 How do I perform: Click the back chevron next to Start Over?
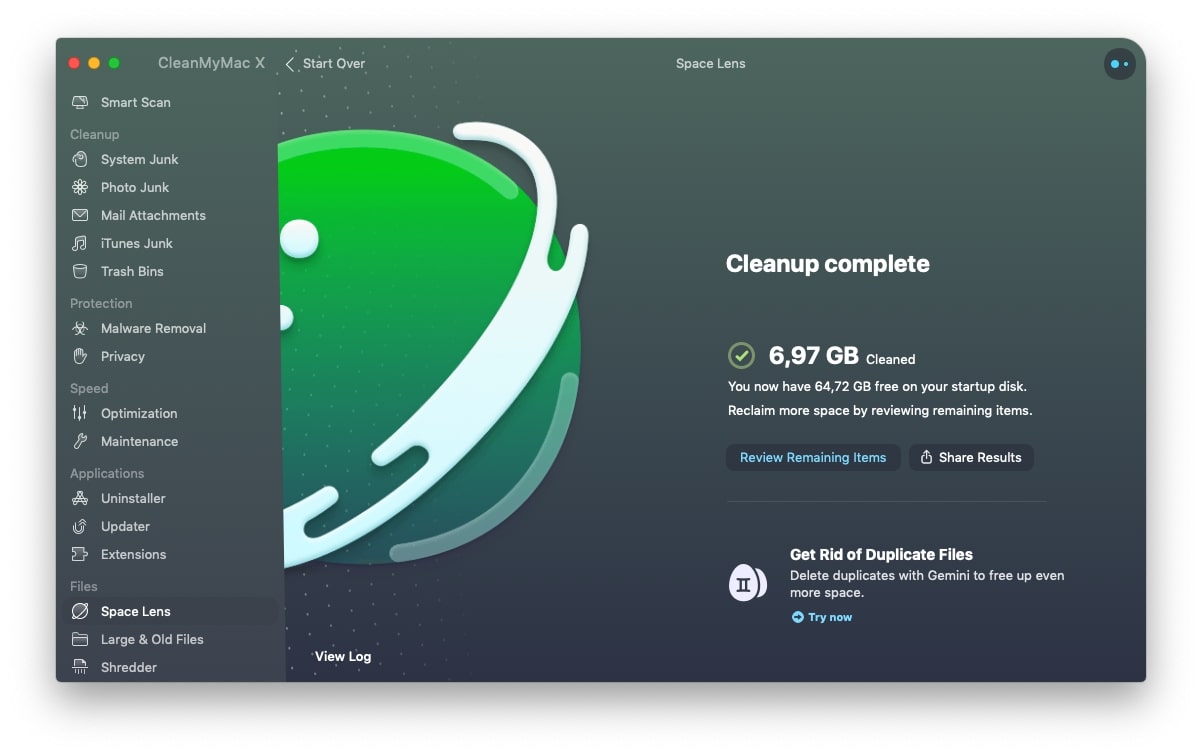290,64
